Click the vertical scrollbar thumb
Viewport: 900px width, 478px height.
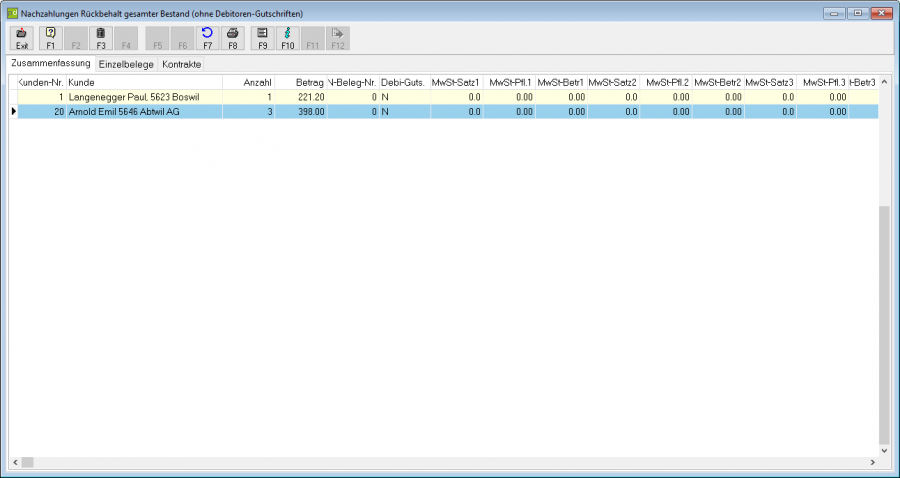tap(885, 324)
